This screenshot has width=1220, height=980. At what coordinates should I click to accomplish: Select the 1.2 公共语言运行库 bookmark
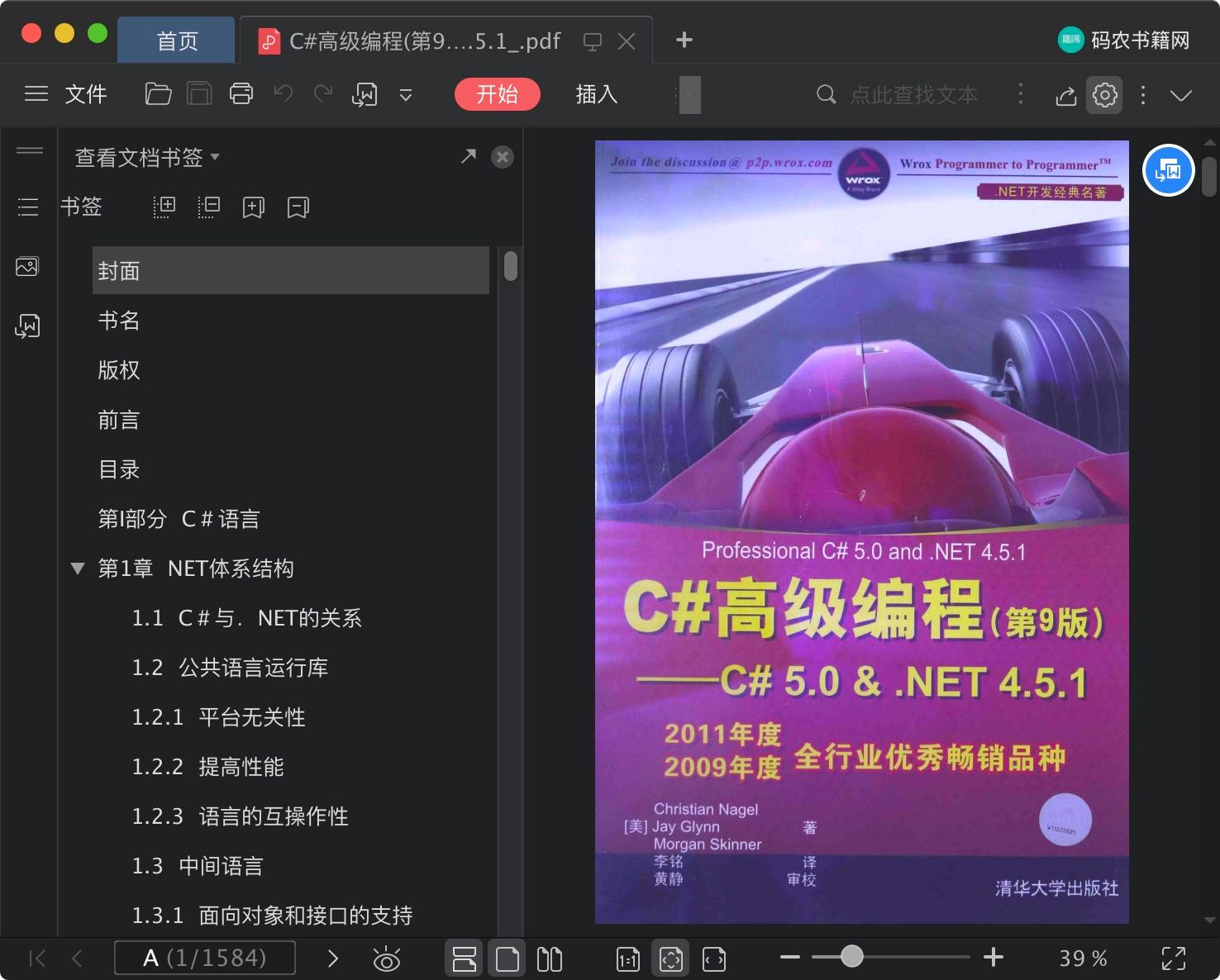230,668
